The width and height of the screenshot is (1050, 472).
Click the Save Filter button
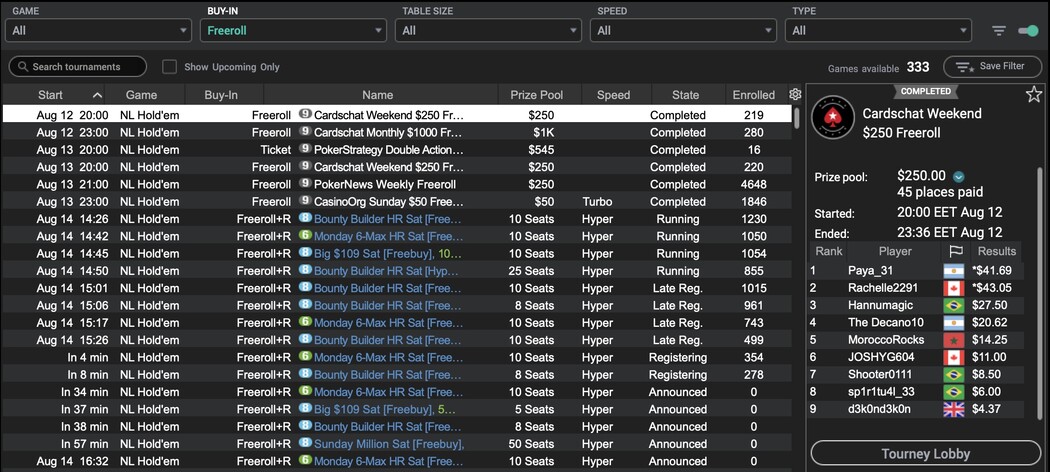coord(992,67)
